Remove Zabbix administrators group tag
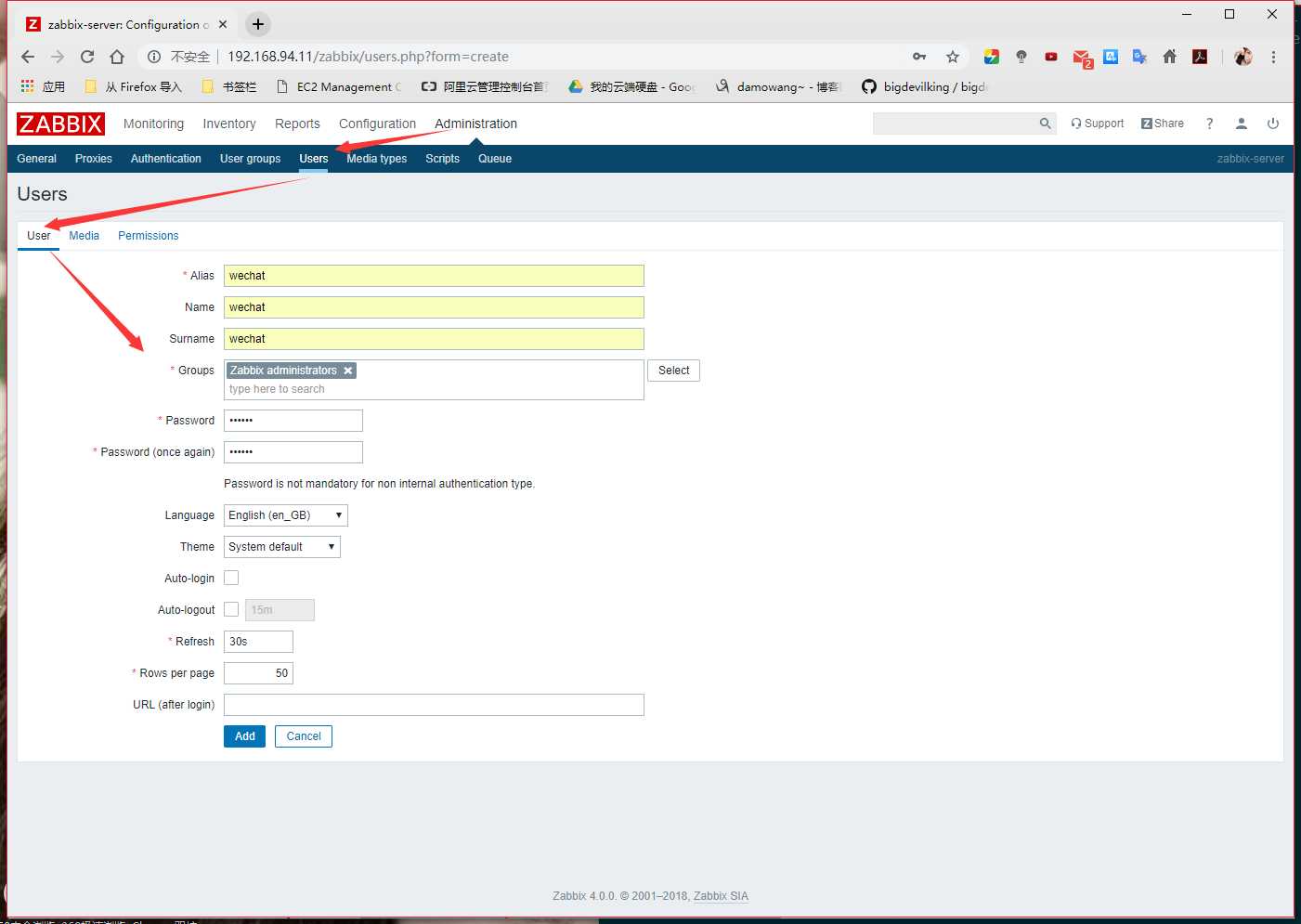Screen dimensions: 1301x924 pyautogui.click(x=348, y=371)
